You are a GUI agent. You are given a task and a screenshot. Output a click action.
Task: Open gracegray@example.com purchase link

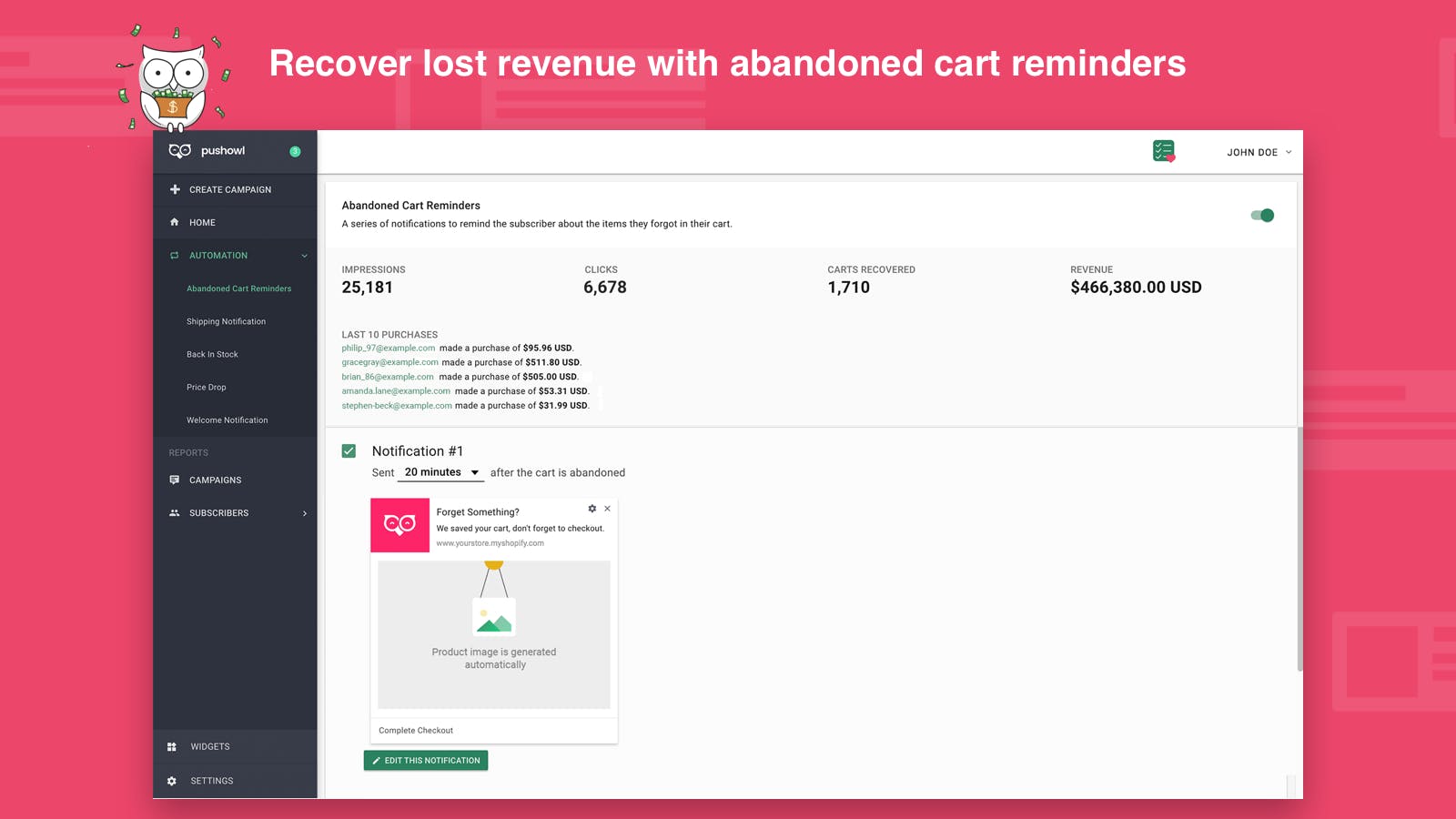[x=389, y=362]
